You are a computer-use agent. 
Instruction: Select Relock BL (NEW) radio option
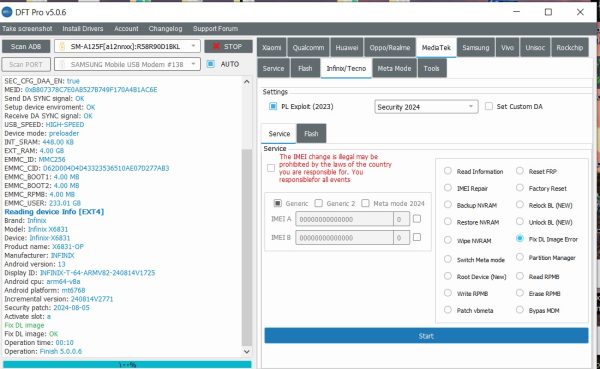(x=519, y=204)
